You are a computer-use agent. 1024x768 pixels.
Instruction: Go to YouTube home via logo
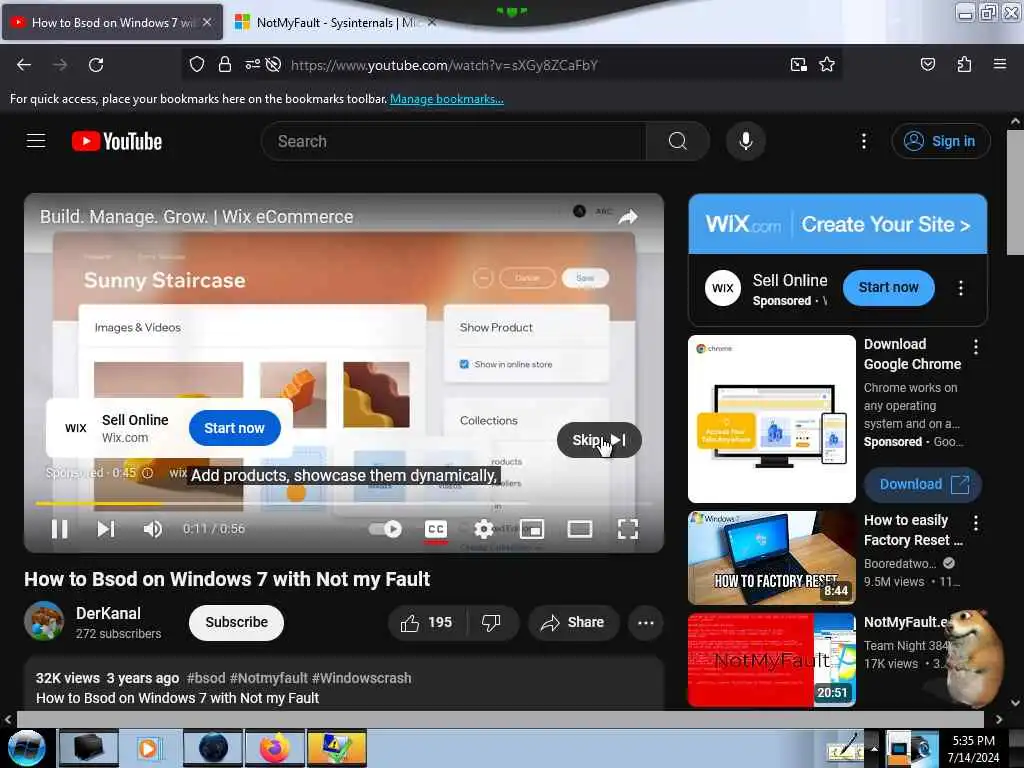pyautogui.click(x=117, y=141)
